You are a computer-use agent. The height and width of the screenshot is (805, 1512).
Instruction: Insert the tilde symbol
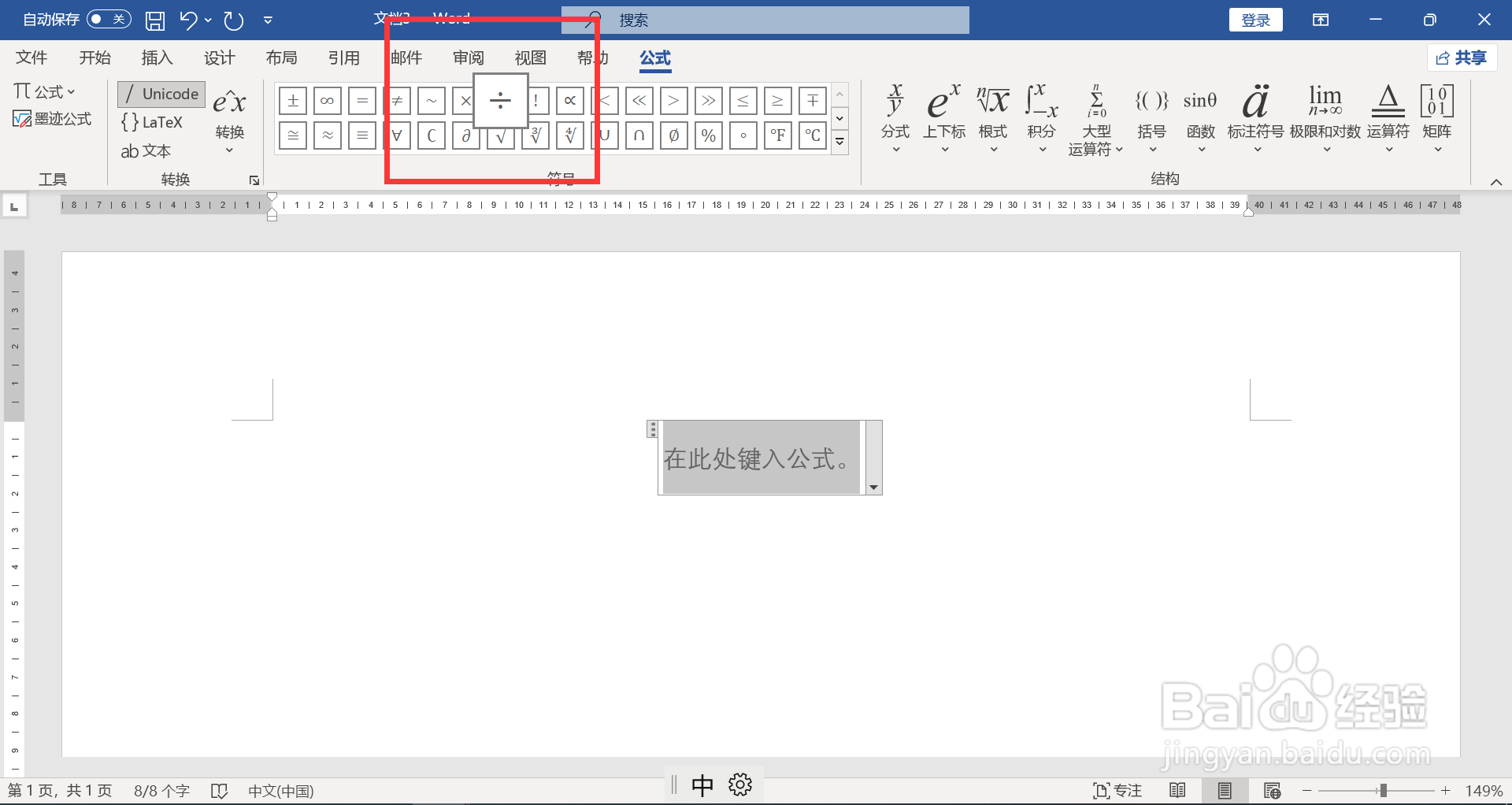coord(432,101)
